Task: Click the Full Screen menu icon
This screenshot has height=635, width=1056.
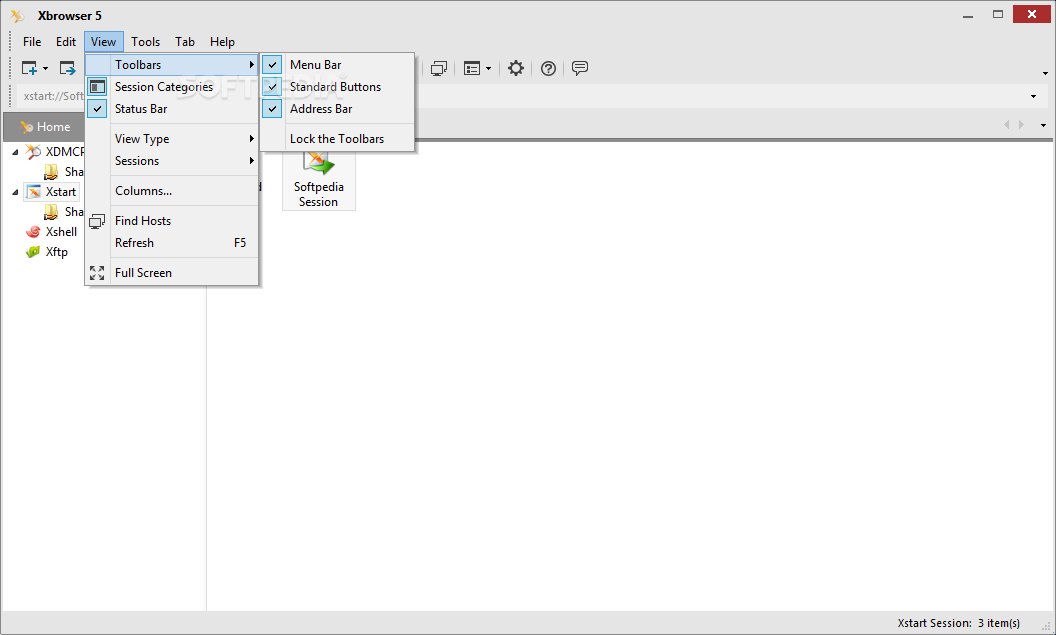Action: pyautogui.click(x=97, y=273)
